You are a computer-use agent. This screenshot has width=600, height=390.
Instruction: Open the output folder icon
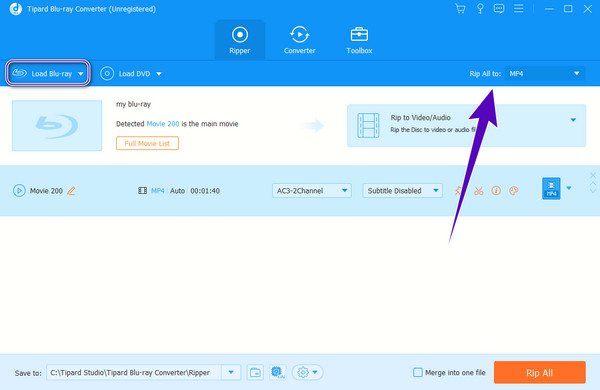255,372
